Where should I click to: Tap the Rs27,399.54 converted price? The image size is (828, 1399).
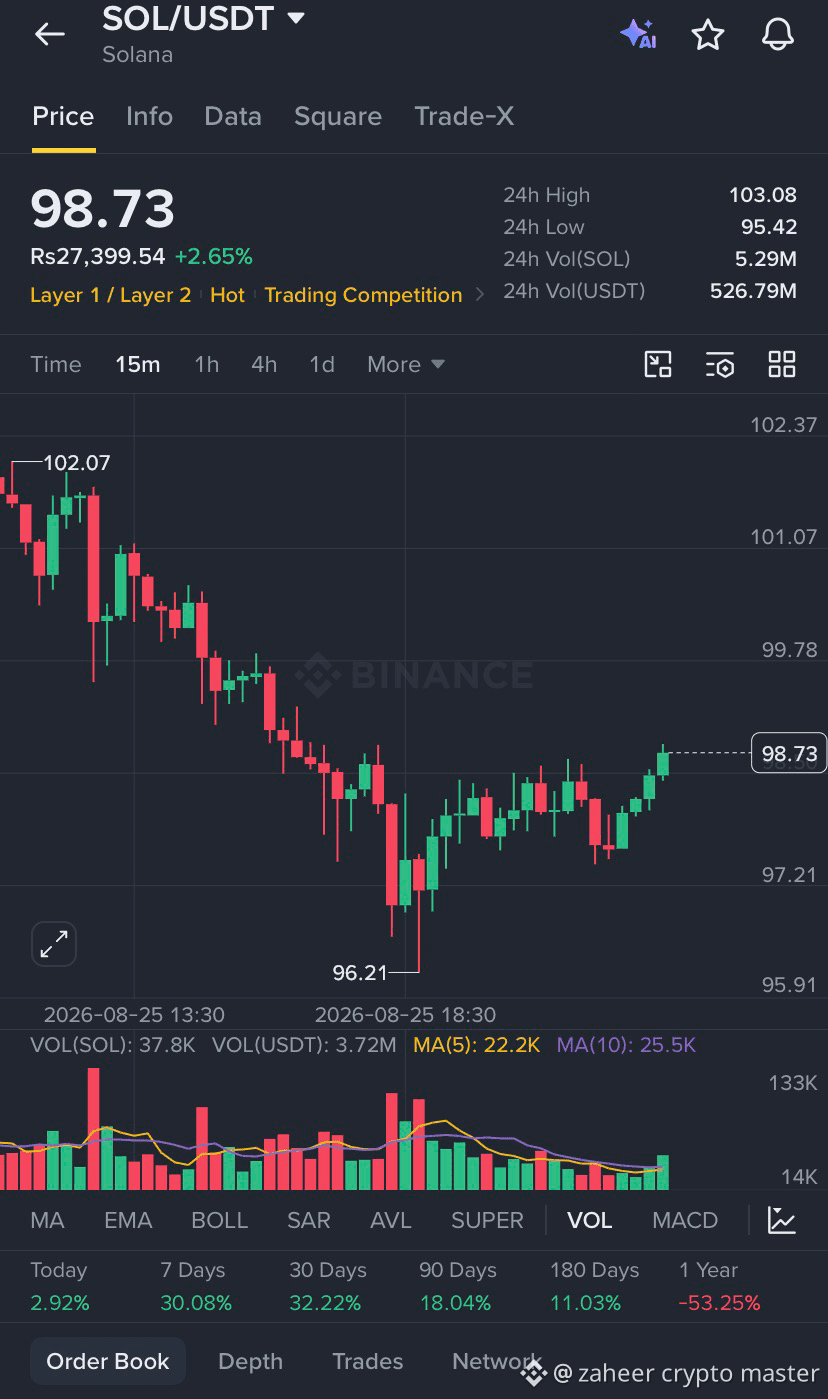click(97, 257)
